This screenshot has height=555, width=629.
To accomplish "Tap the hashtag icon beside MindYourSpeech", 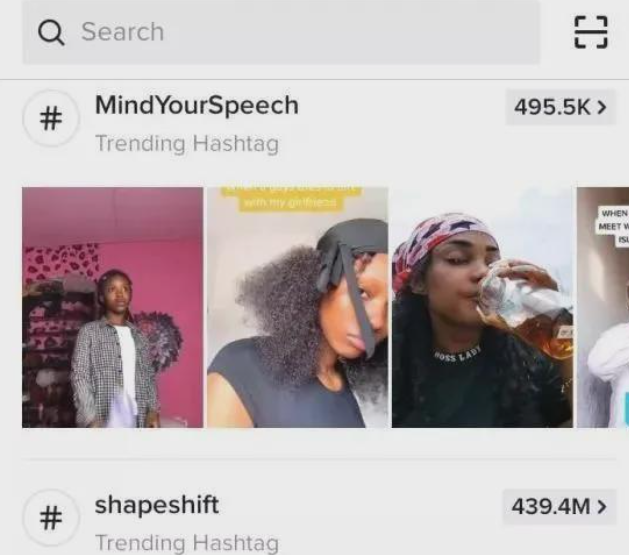I will [51, 118].
